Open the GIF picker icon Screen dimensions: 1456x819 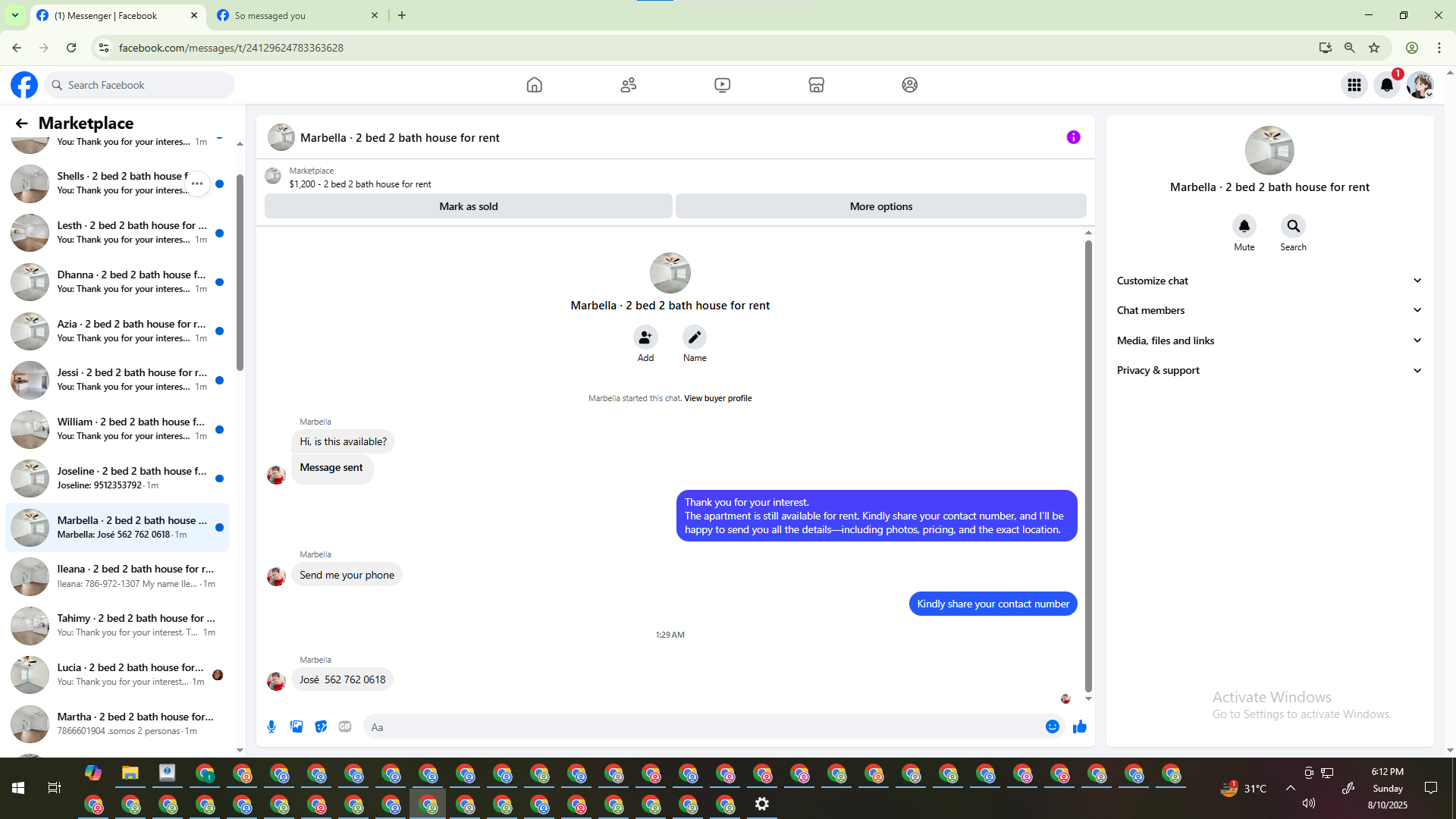tap(345, 726)
